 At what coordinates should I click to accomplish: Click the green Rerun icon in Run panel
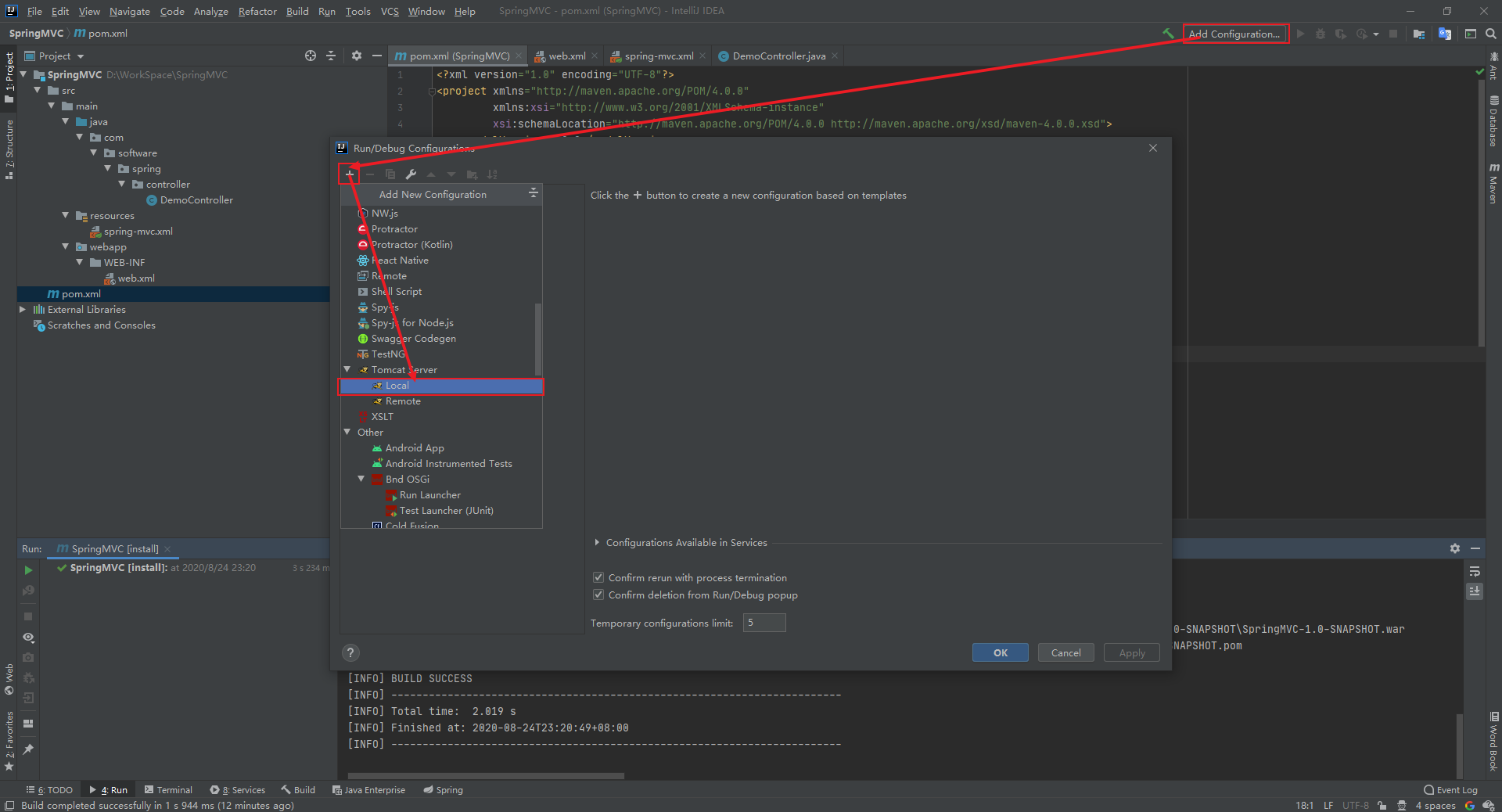(x=28, y=570)
